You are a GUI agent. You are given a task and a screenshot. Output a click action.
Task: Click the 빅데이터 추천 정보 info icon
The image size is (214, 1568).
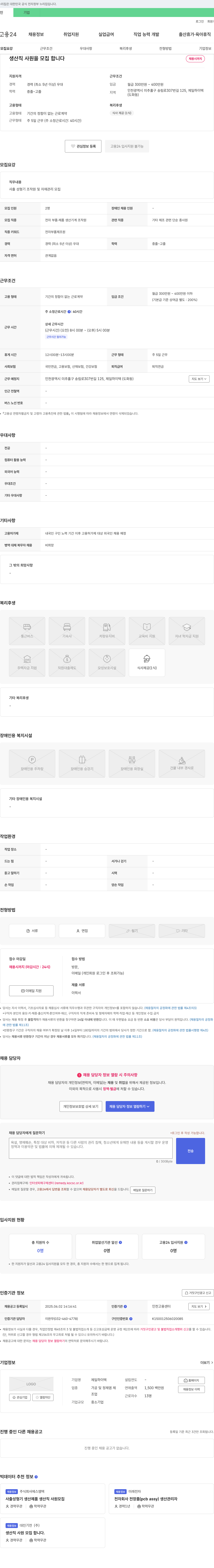coord(36,1477)
